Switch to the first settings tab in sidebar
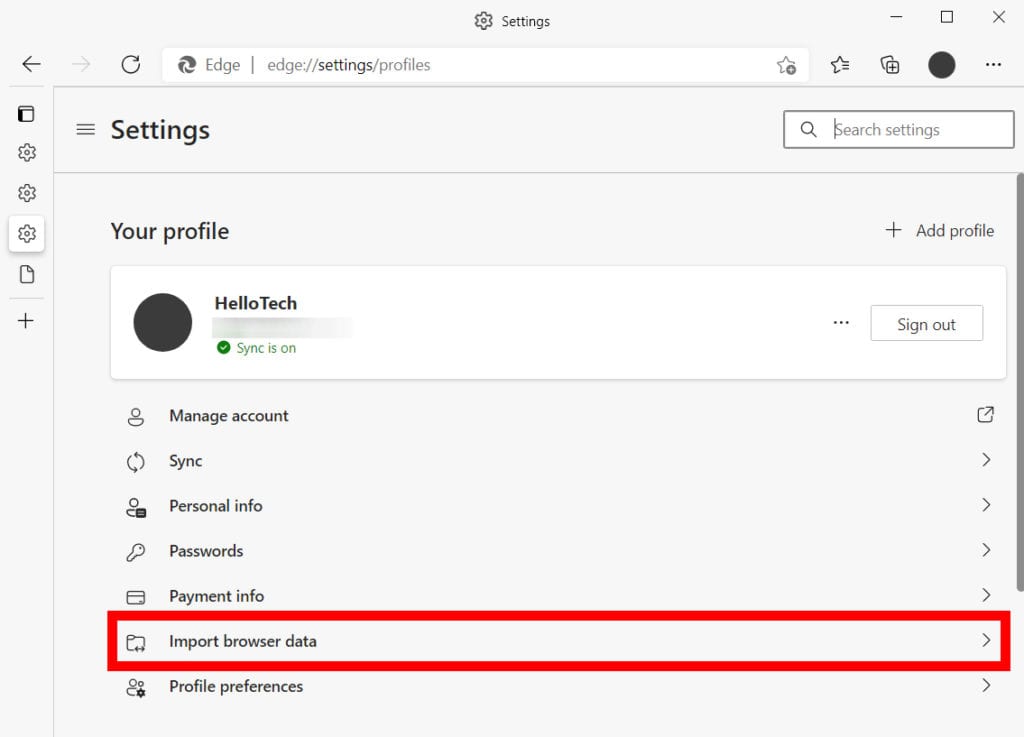 pyautogui.click(x=27, y=153)
